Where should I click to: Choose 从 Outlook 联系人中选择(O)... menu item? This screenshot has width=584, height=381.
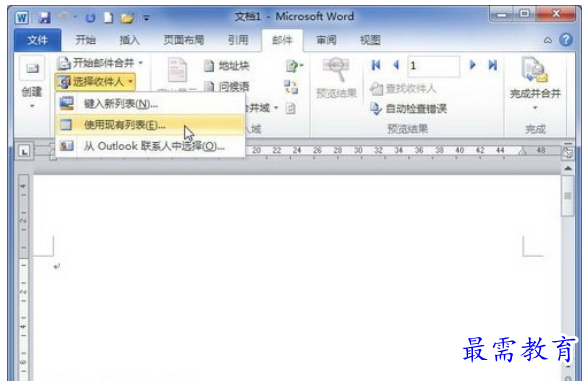click(150, 146)
